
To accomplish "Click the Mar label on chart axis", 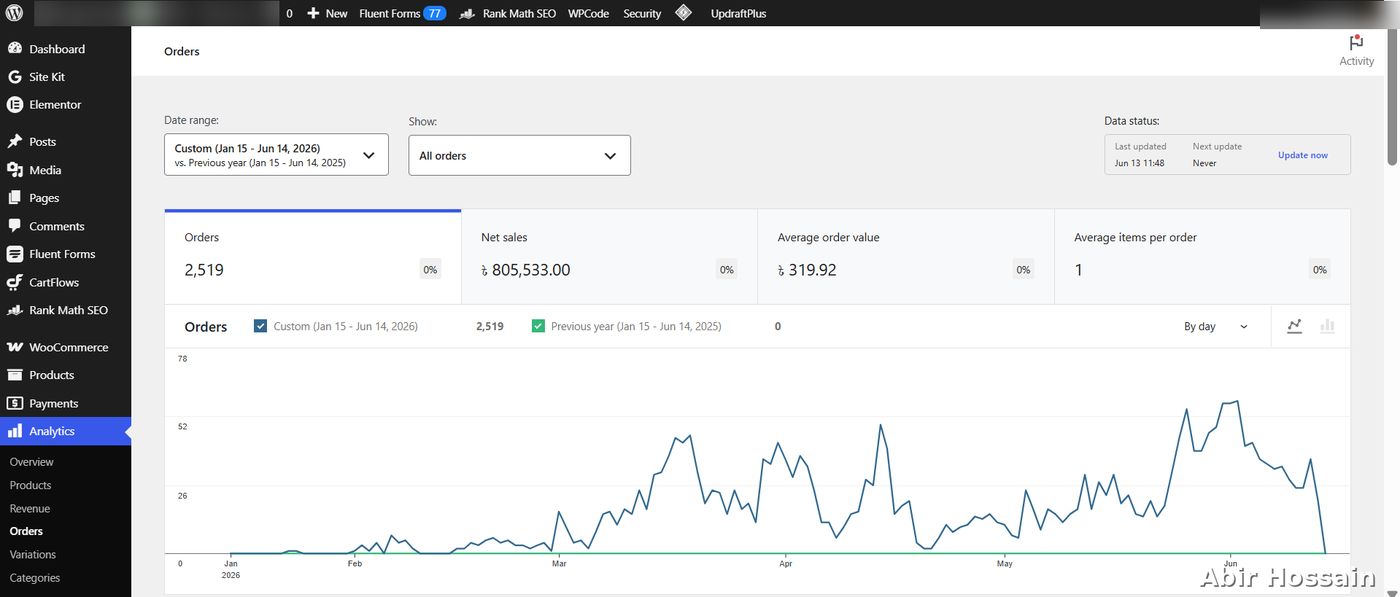I will (x=559, y=563).
